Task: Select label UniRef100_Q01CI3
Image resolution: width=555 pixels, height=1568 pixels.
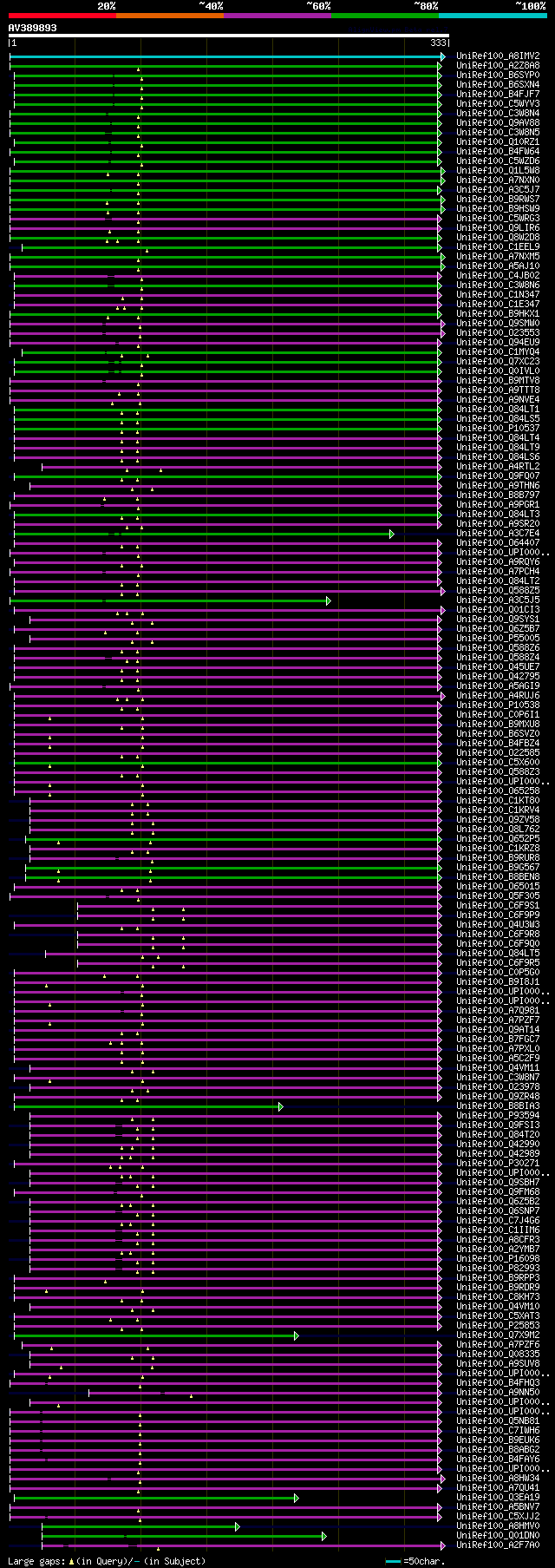Action: pos(498,610)
